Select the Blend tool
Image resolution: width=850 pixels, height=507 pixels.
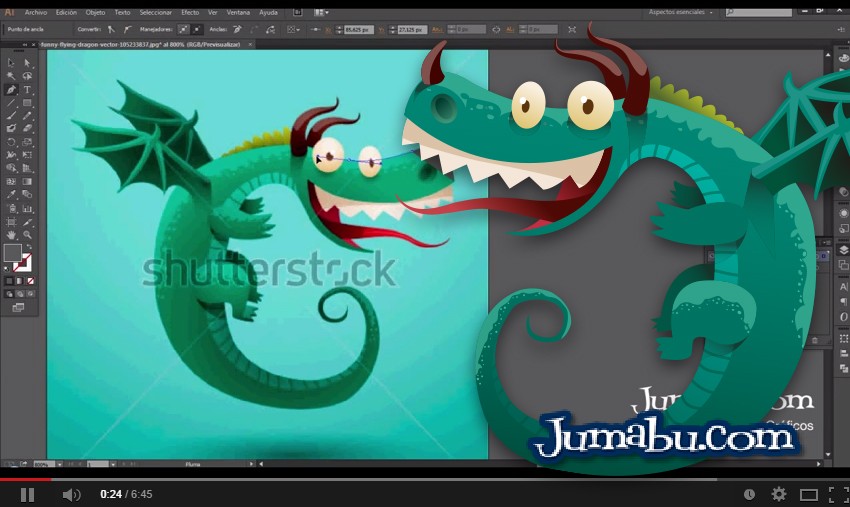27,195
